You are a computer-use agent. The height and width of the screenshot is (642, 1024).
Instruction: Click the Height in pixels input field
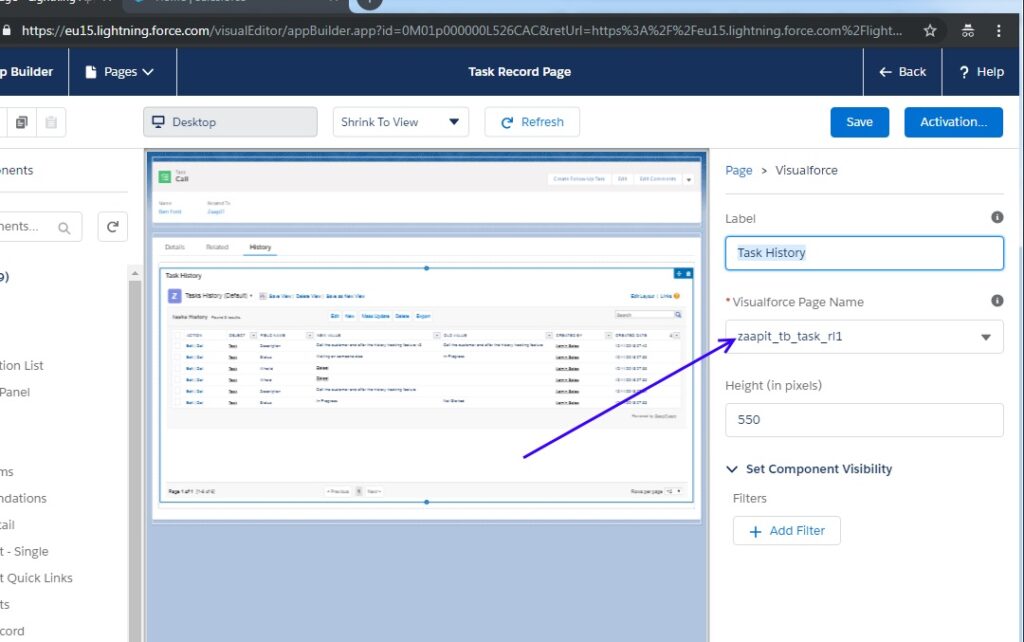coord(864,420)
